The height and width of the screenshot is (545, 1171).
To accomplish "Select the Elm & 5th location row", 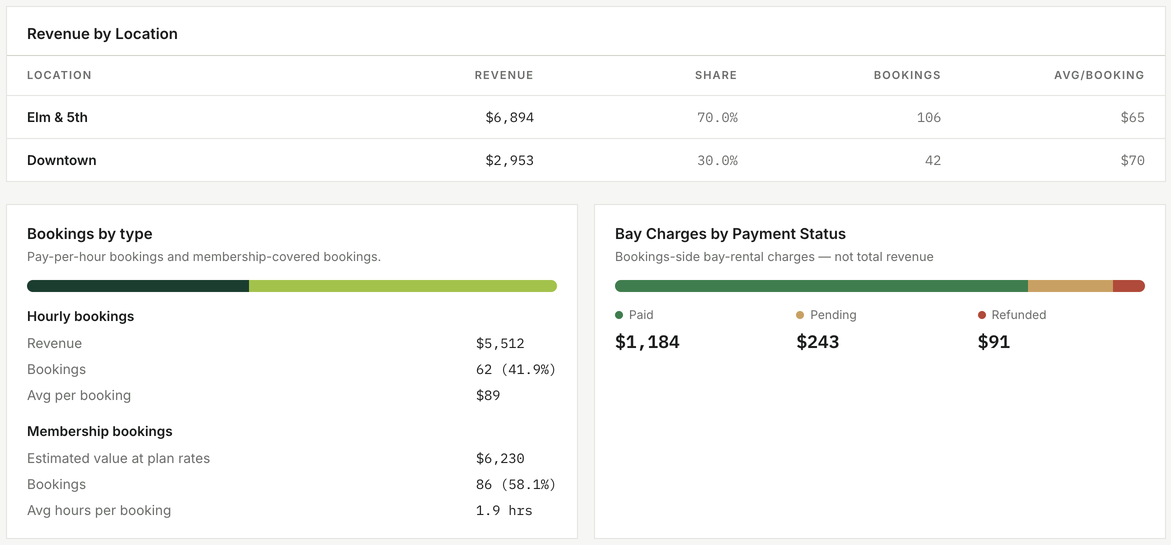I will [586, 117].
